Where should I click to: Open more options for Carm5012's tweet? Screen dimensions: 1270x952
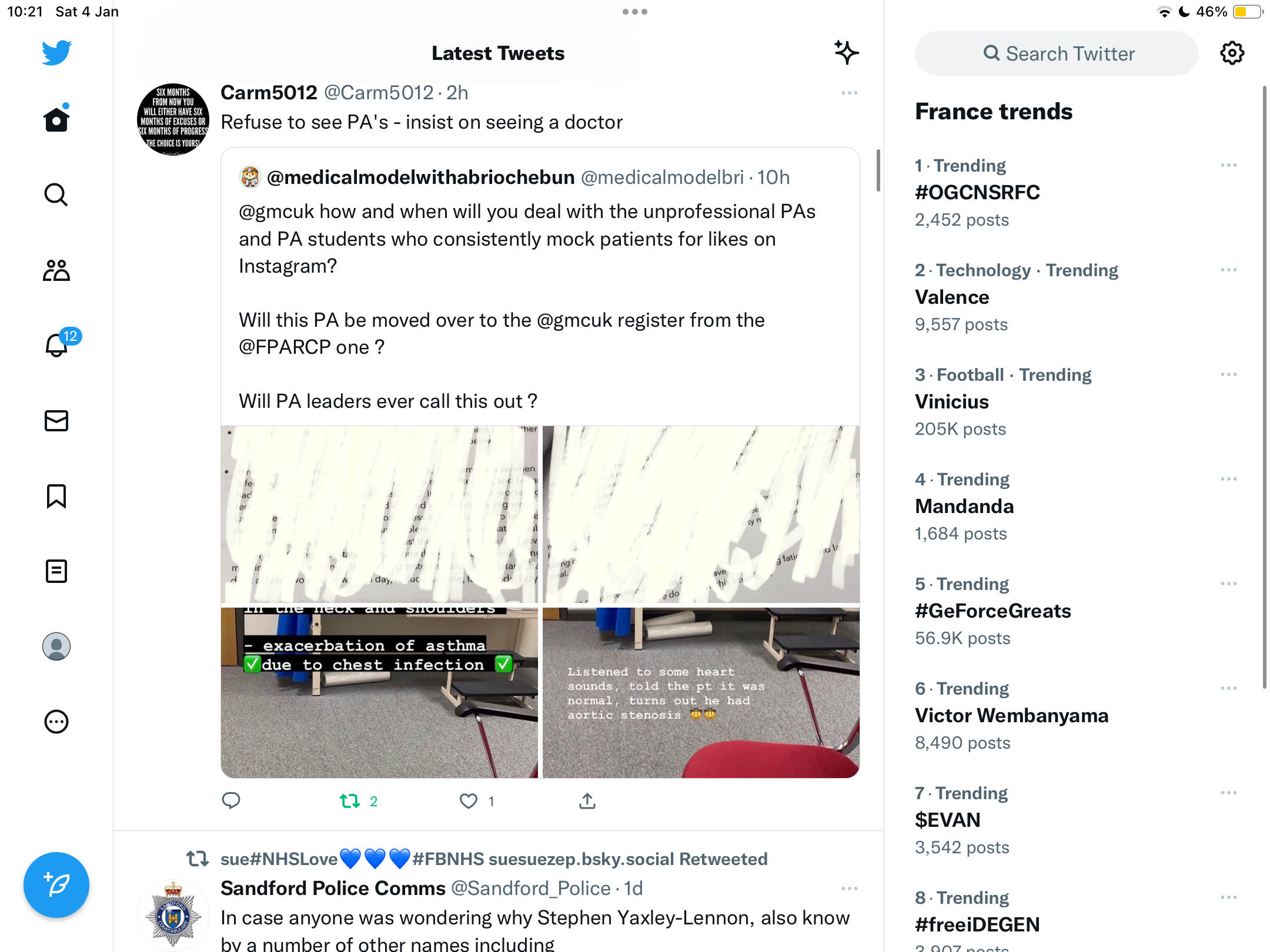(850, 93)
